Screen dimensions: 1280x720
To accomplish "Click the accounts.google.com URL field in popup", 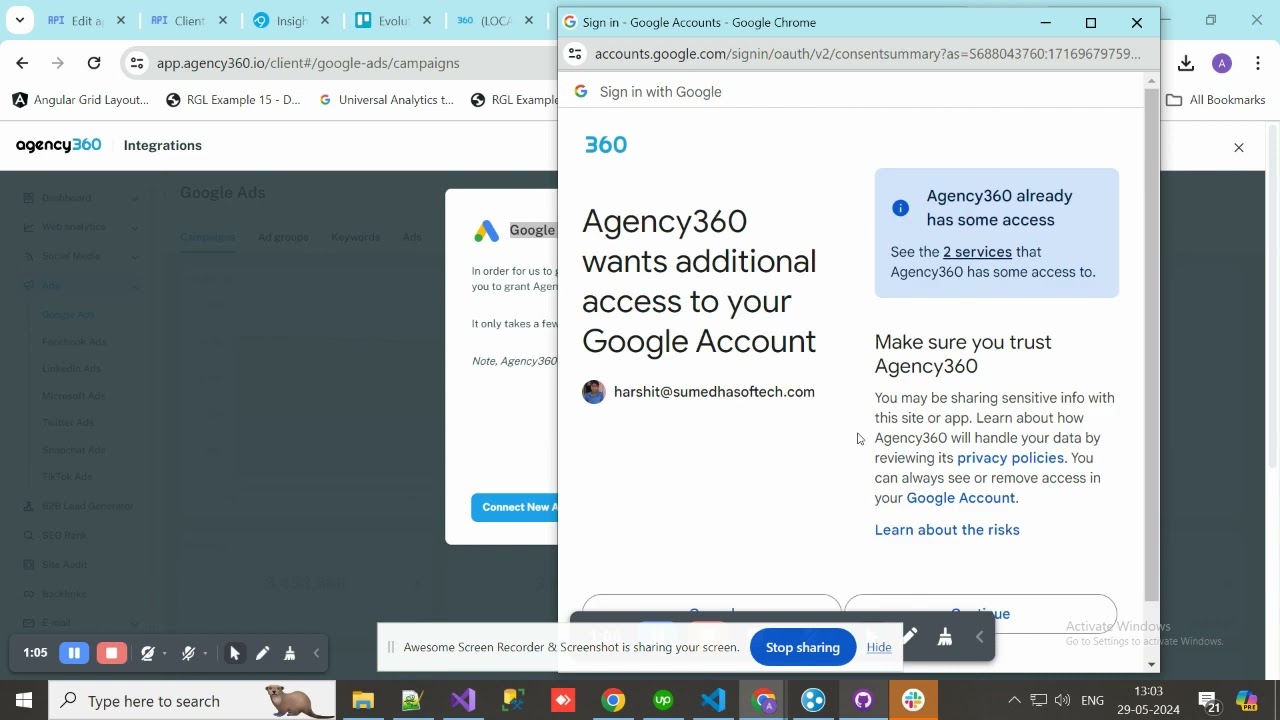I will tap(867, 54).
